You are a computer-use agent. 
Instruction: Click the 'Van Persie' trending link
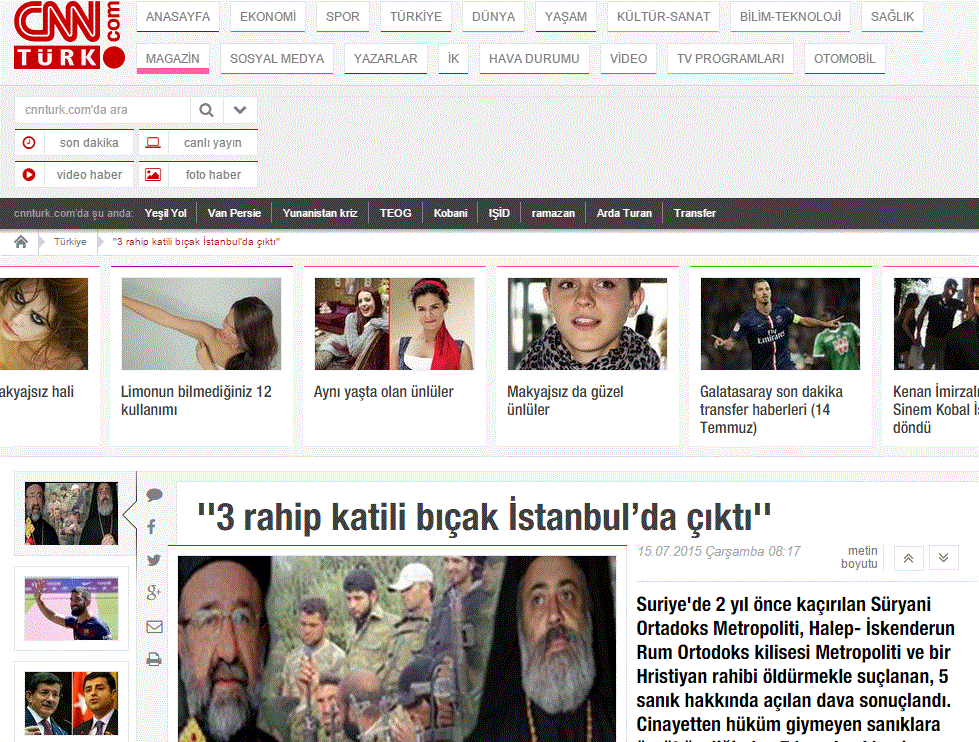click(234, 213)
